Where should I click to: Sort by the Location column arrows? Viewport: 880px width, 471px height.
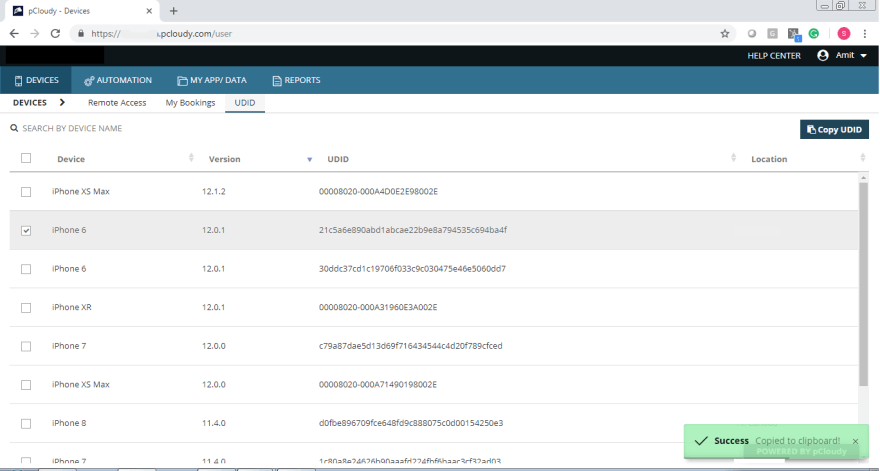point(863,158)
